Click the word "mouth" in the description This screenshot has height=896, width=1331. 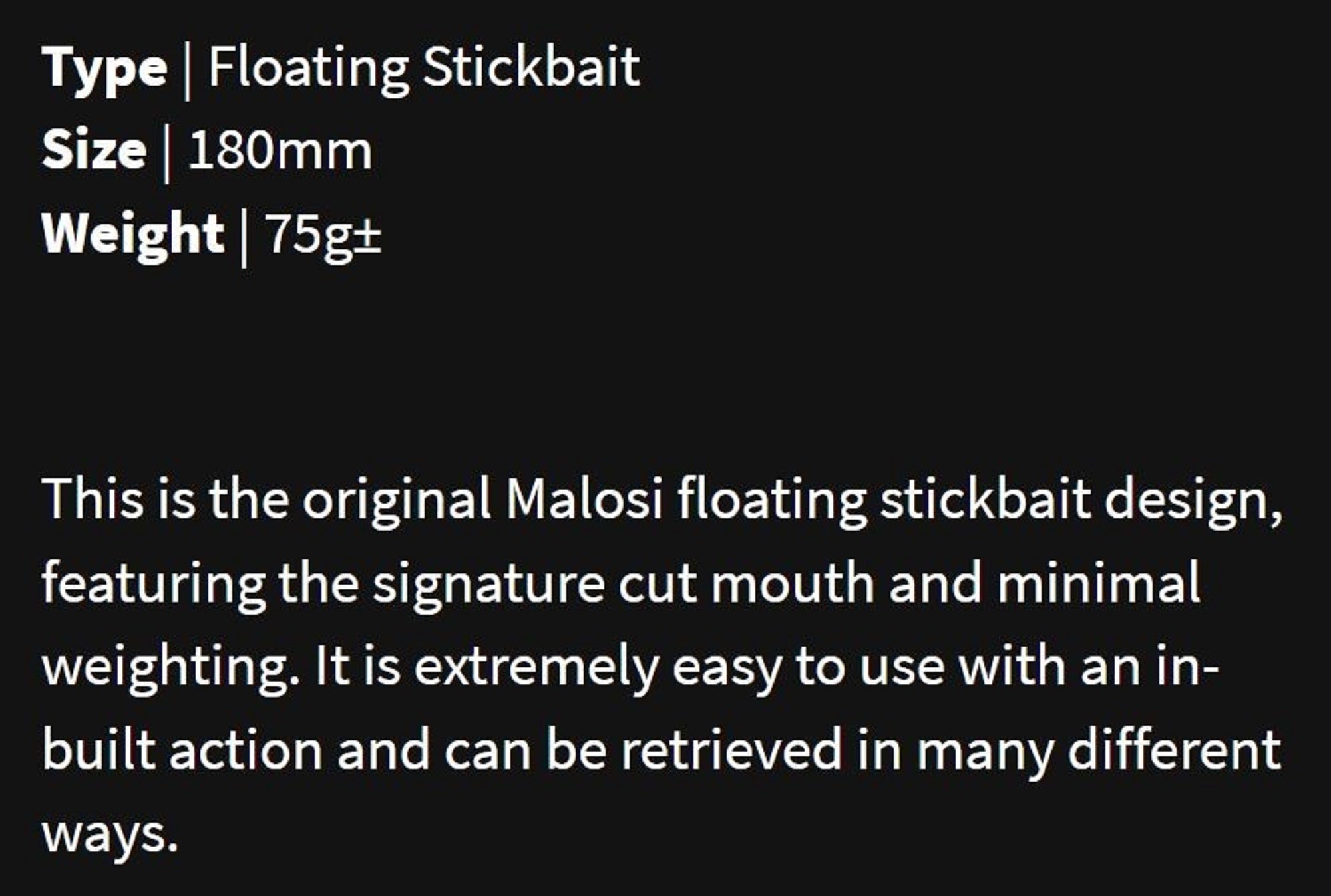click(792, 583)
